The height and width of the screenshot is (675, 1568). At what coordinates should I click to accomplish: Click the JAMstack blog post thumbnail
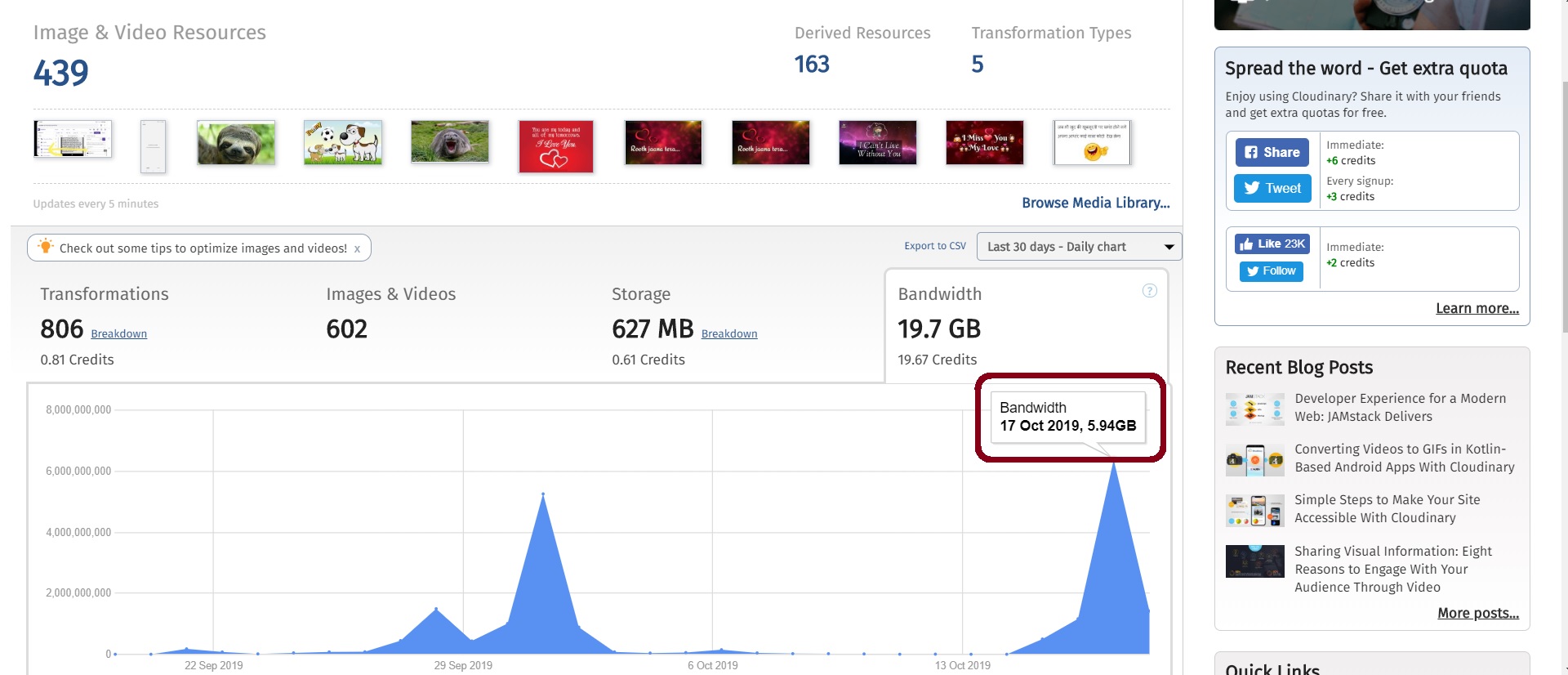click(x=1255, y=409)
